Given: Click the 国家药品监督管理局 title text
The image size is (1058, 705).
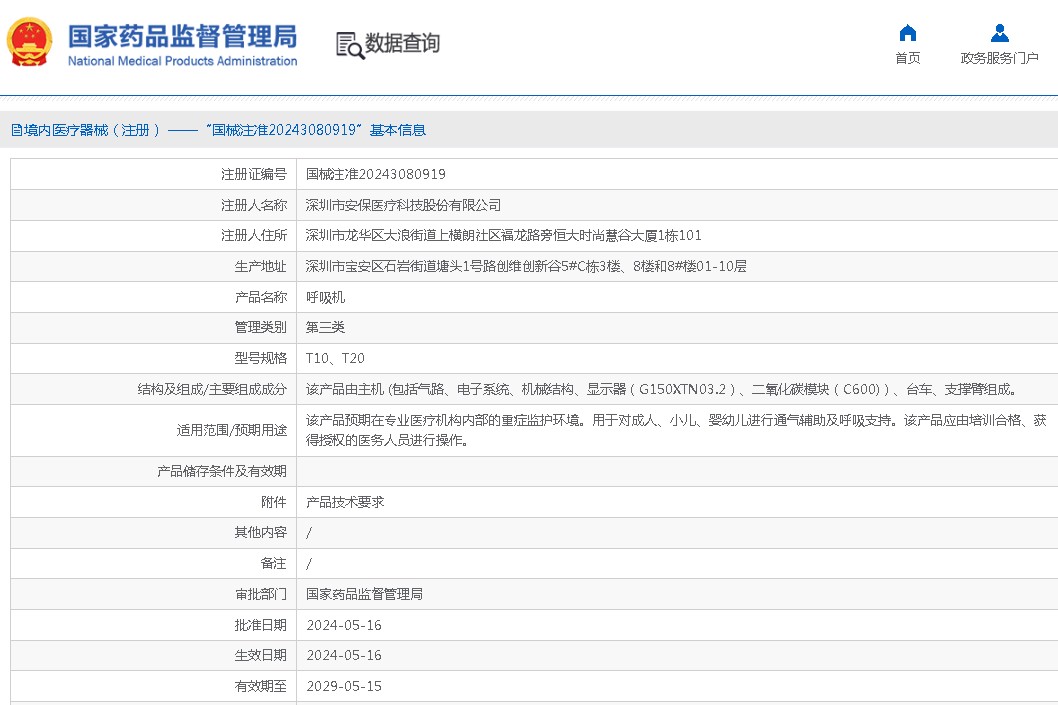Looking at the screenshot, I should click(183, 36).
